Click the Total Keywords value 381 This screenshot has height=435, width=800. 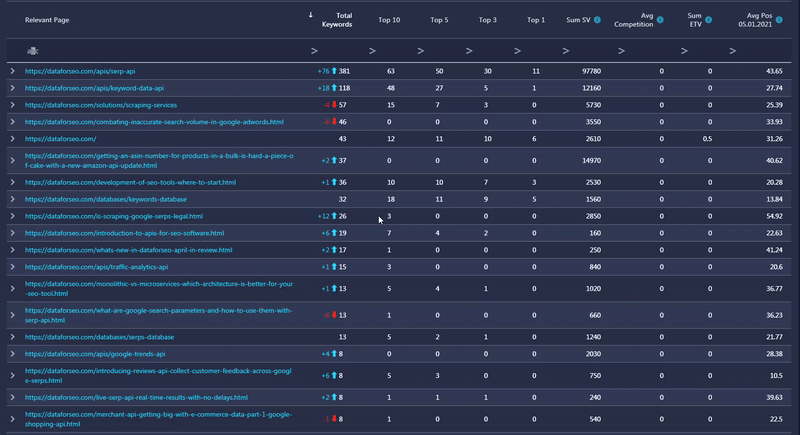[x=344, y=71]
